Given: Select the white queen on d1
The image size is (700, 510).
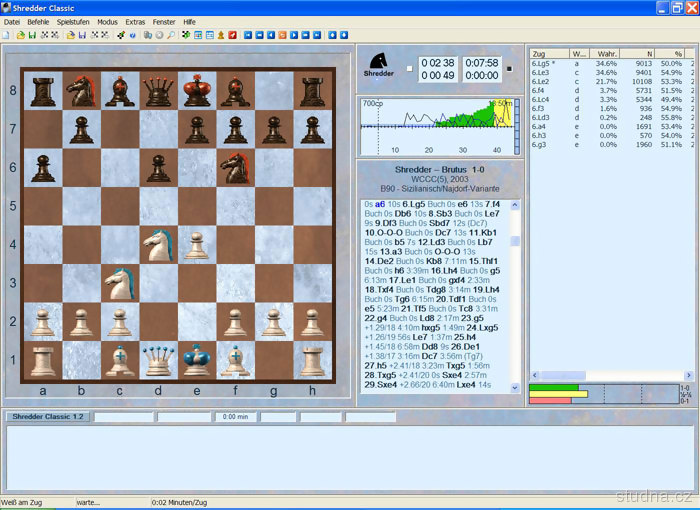Looking at the screenshot, I should tap(158, 358).
